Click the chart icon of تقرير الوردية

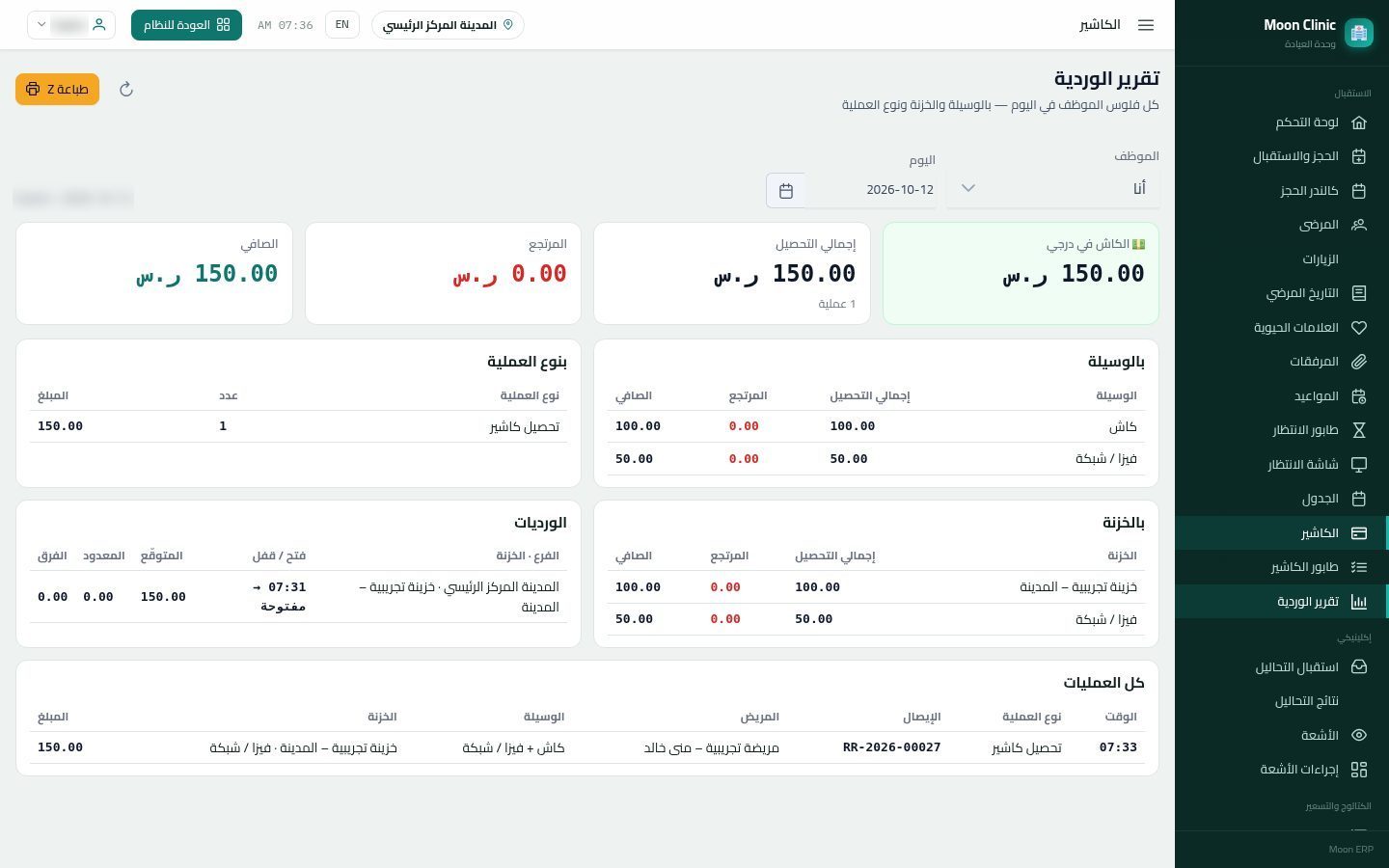point(1359,602)
